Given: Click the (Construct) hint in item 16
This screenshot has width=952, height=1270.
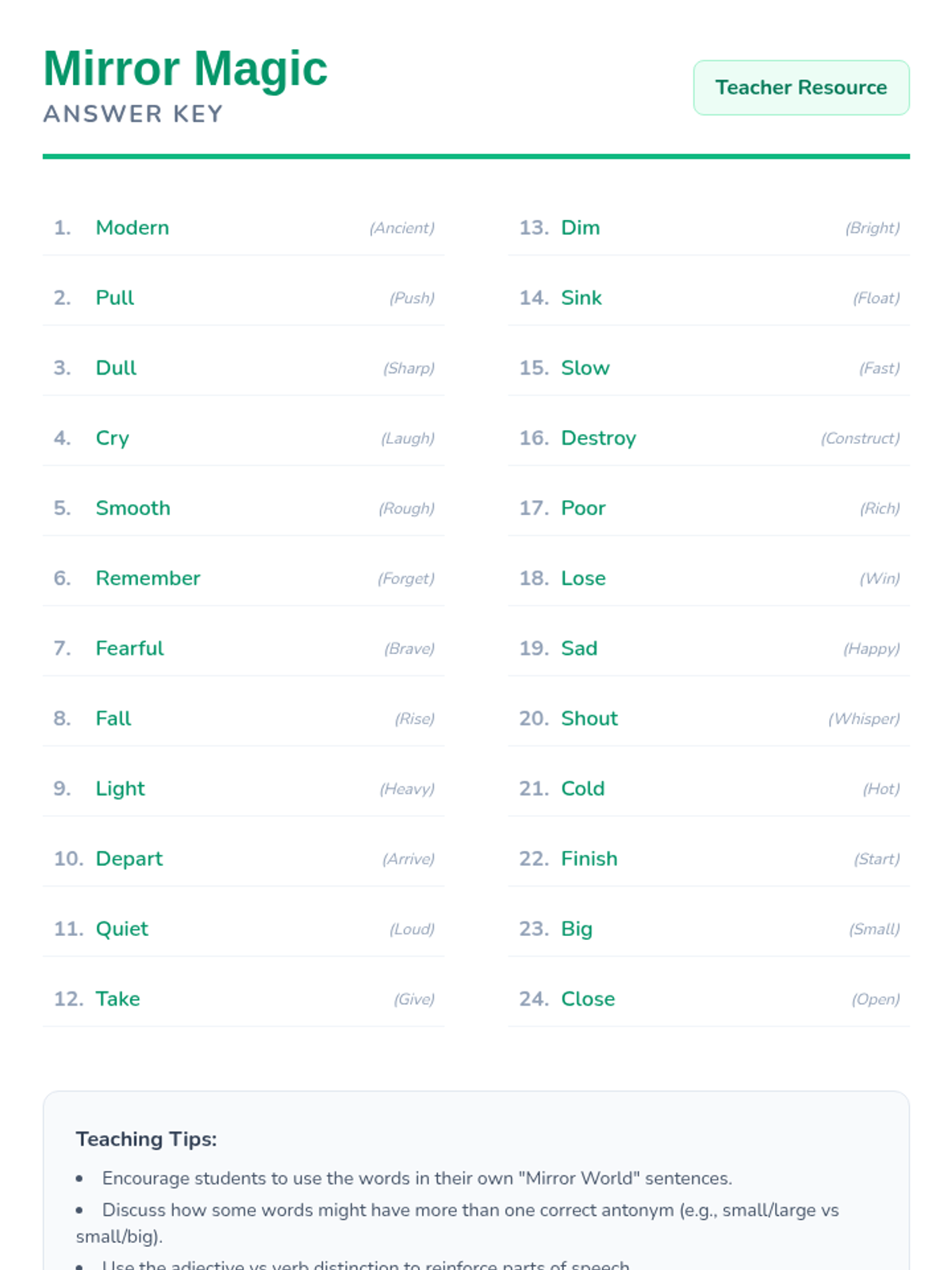Looking at the screenshot, I should [x=860, y=439].
